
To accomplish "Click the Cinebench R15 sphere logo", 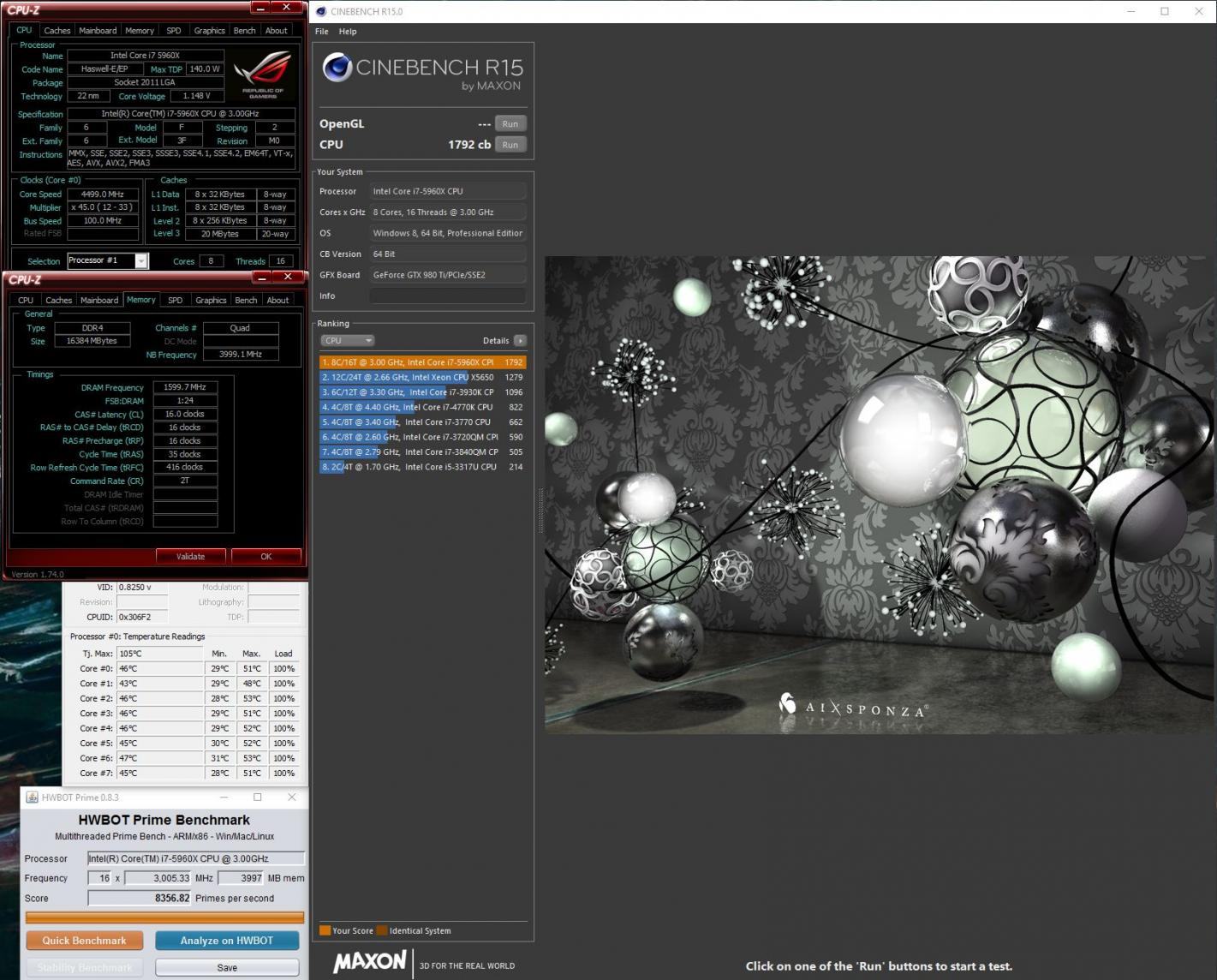I will click(337, 68).
